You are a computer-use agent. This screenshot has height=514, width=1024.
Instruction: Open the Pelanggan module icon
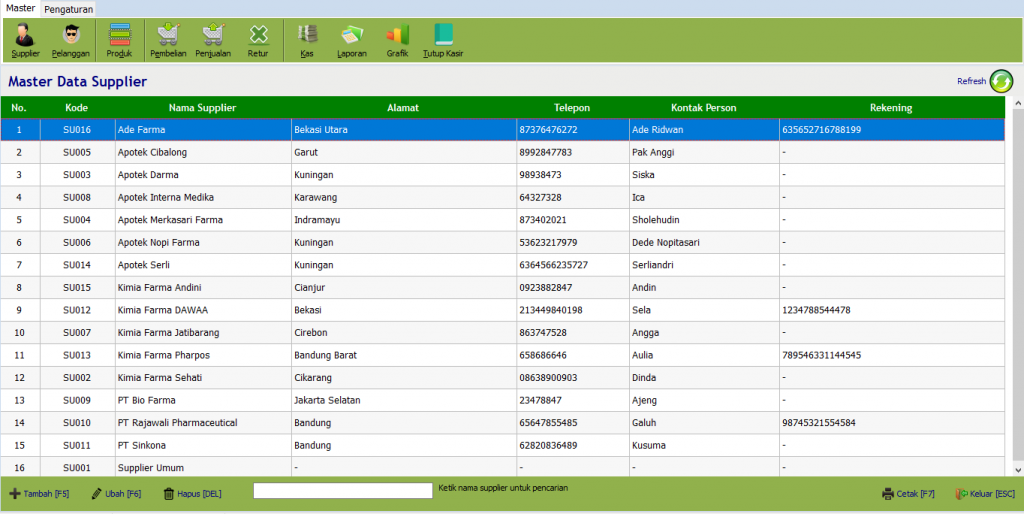pos(70,38)
